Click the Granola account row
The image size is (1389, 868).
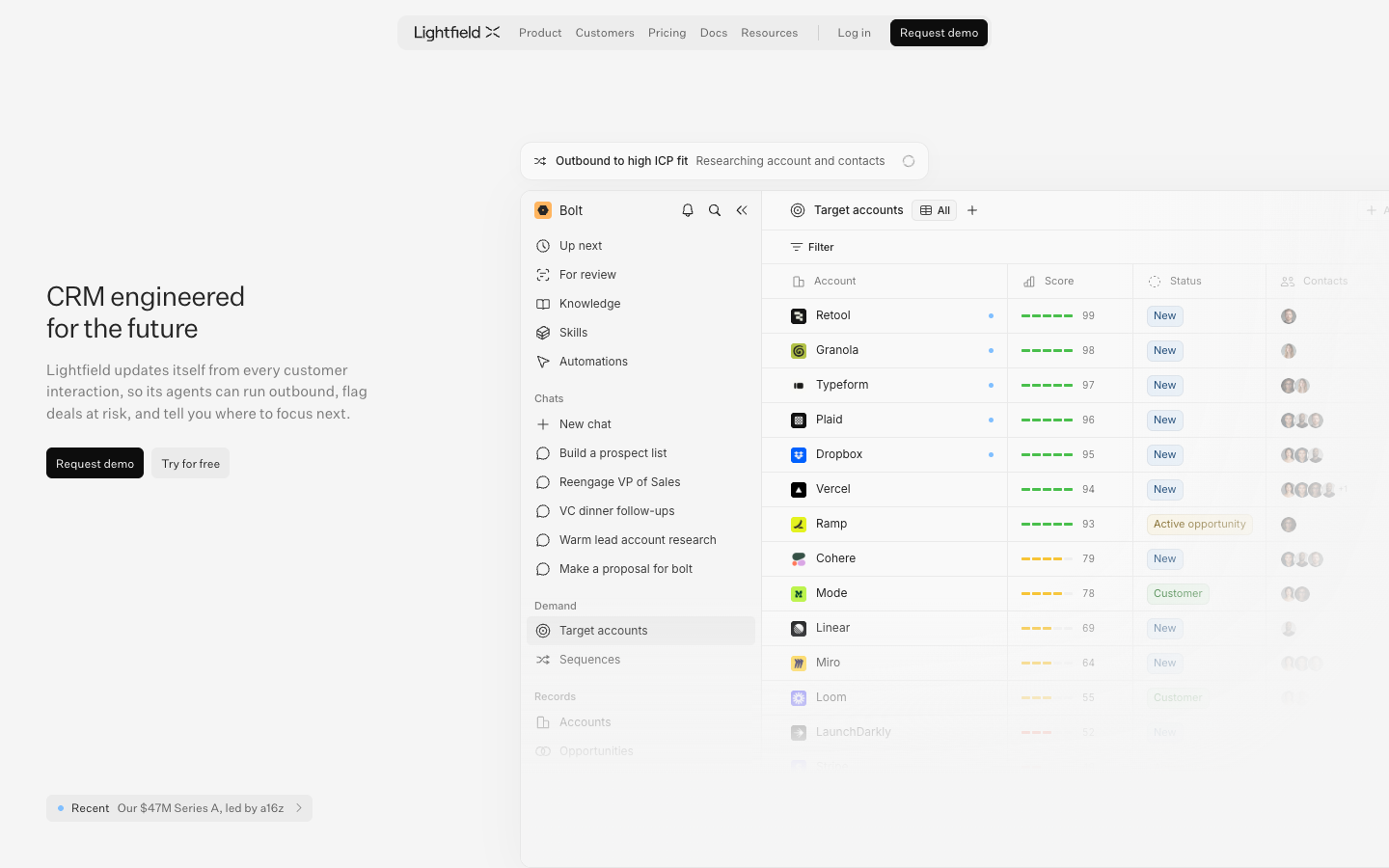[x=1076, y=351]
